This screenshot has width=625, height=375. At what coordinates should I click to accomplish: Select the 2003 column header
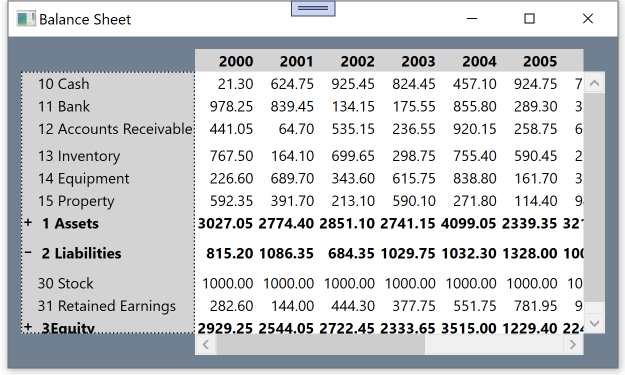419,61
